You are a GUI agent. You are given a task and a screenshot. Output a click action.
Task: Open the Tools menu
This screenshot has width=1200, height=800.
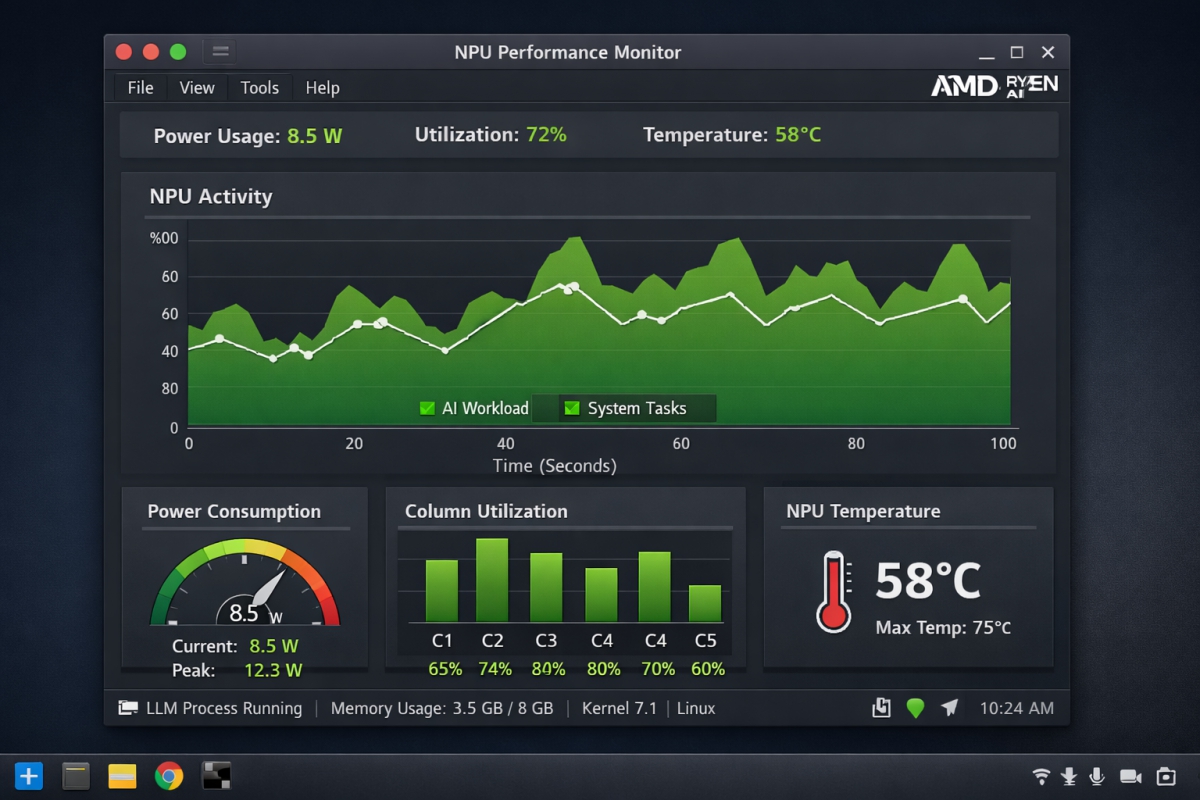[260, 88]
